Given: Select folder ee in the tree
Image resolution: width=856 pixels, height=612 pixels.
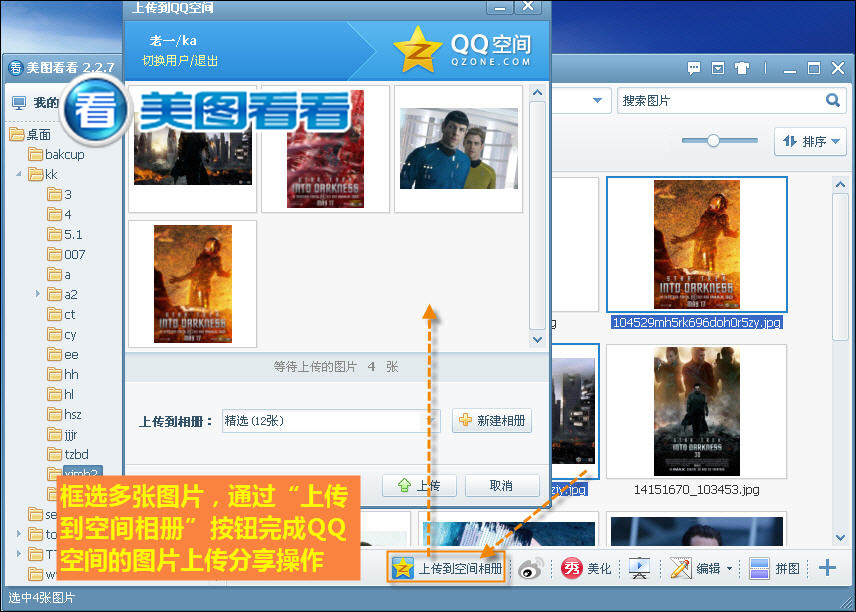Looking at the screenshot, I should (63, 354).
